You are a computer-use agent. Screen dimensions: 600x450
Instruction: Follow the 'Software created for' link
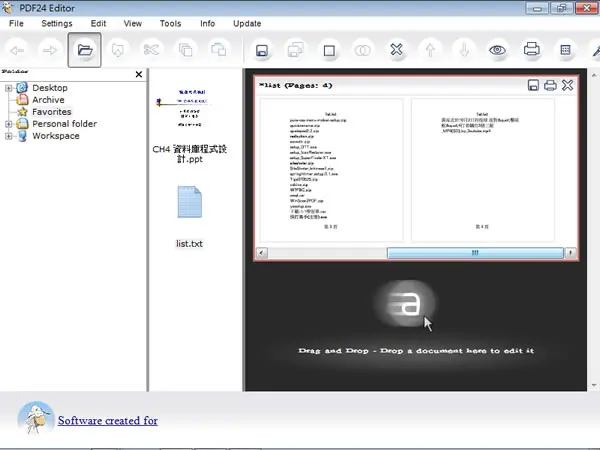tap(108, 421)
